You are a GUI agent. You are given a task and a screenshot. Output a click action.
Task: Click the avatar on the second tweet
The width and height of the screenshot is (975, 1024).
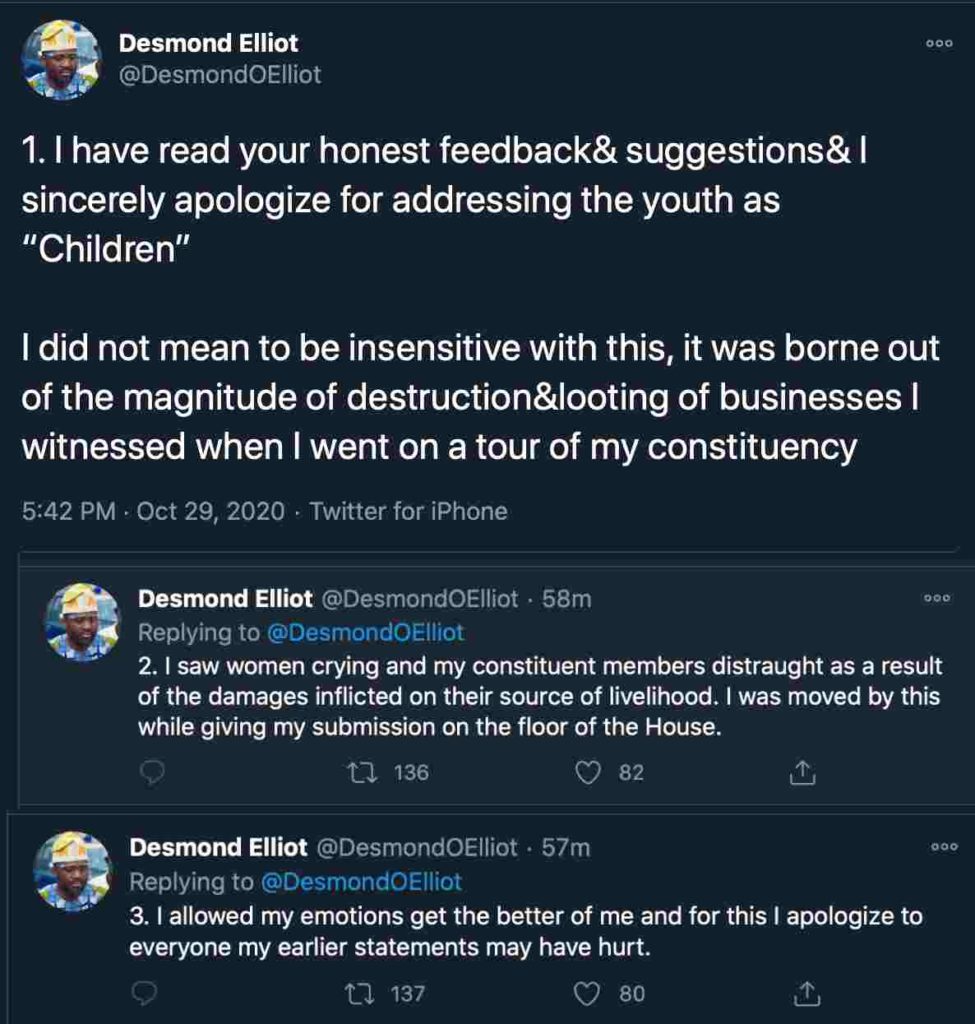[82, 622]
